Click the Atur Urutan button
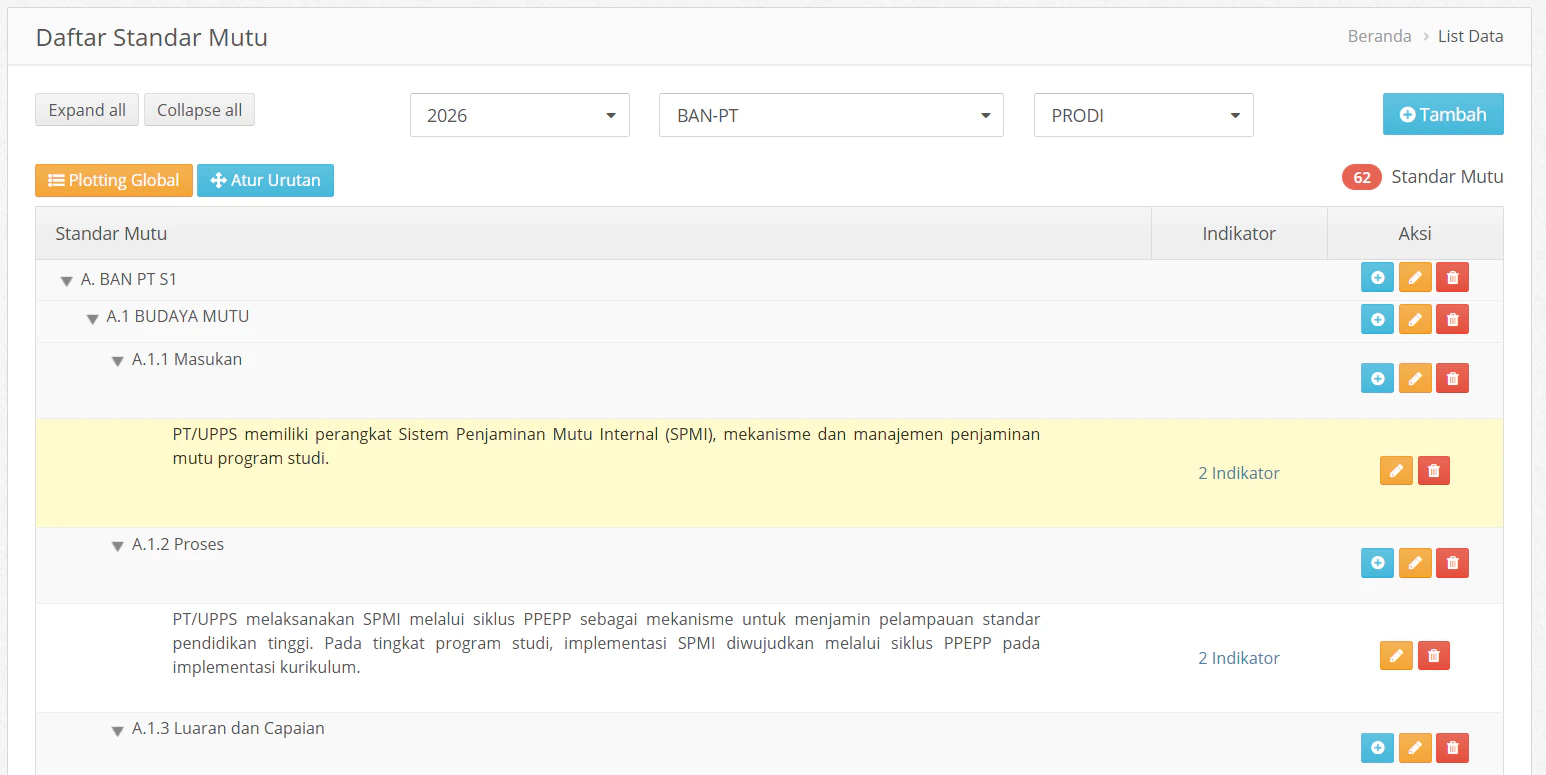Image resolution: width=1546 pixels, height=775 pixels. (x=265, y=180)
